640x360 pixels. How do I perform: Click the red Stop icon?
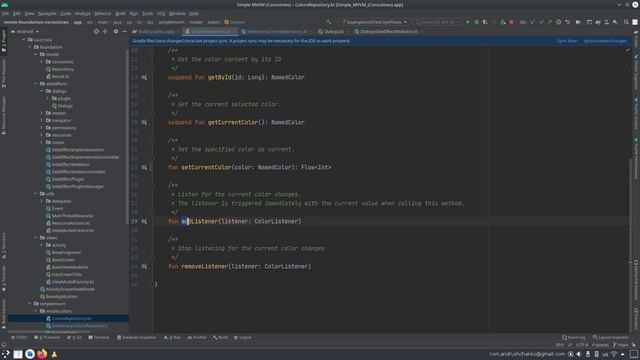pos(511,22)
